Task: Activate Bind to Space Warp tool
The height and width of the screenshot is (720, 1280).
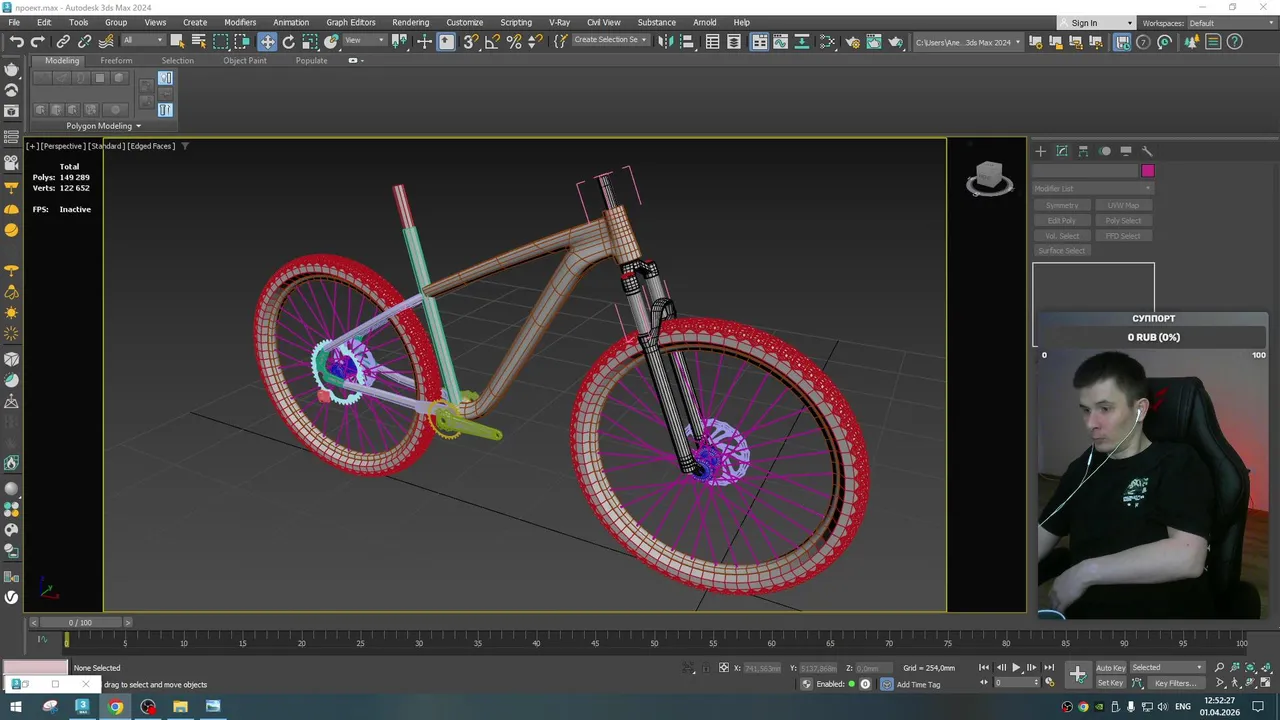Action: (x=106, y=42)
